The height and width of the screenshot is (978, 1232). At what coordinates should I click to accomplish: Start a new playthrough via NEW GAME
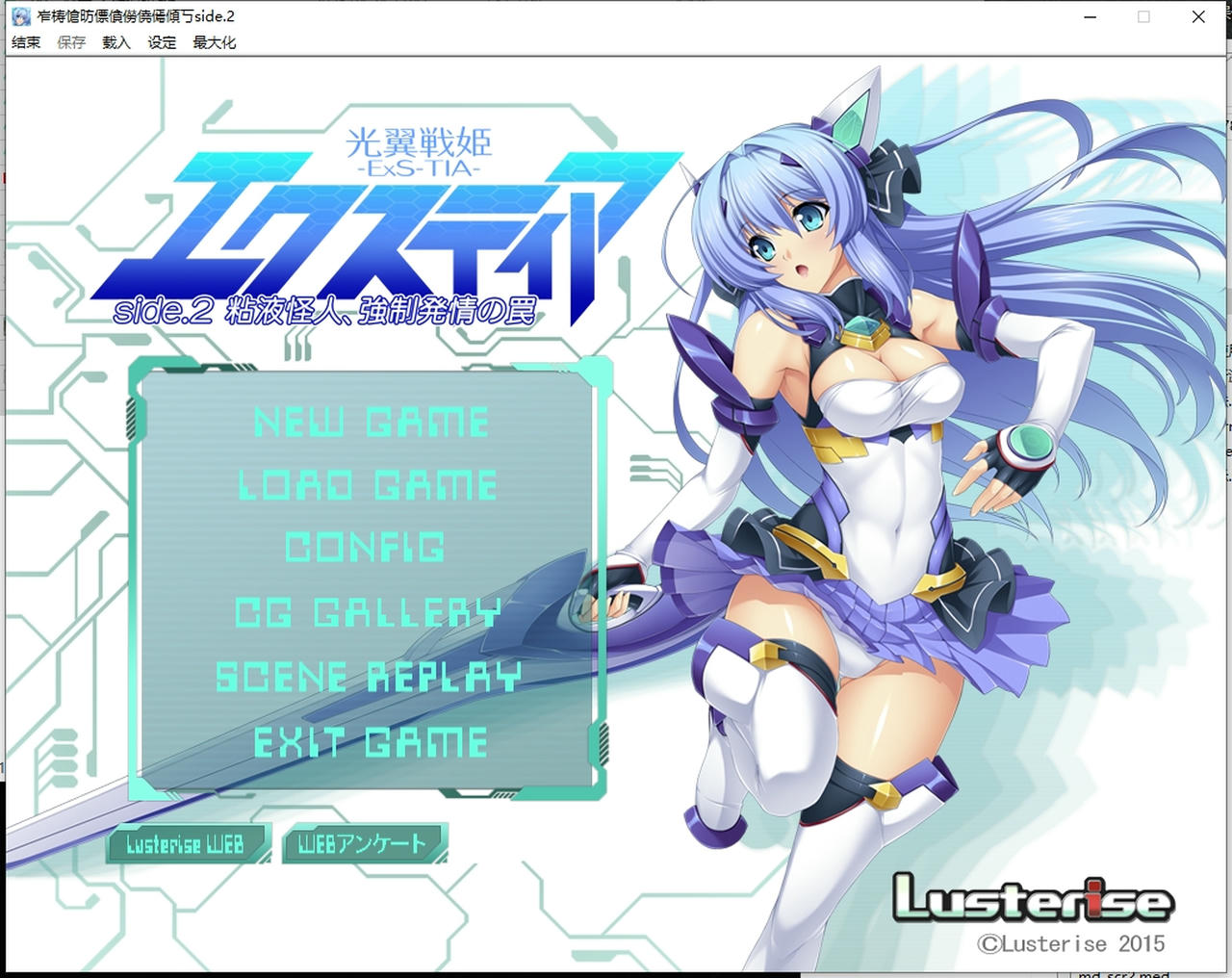[x=372, y=421]
